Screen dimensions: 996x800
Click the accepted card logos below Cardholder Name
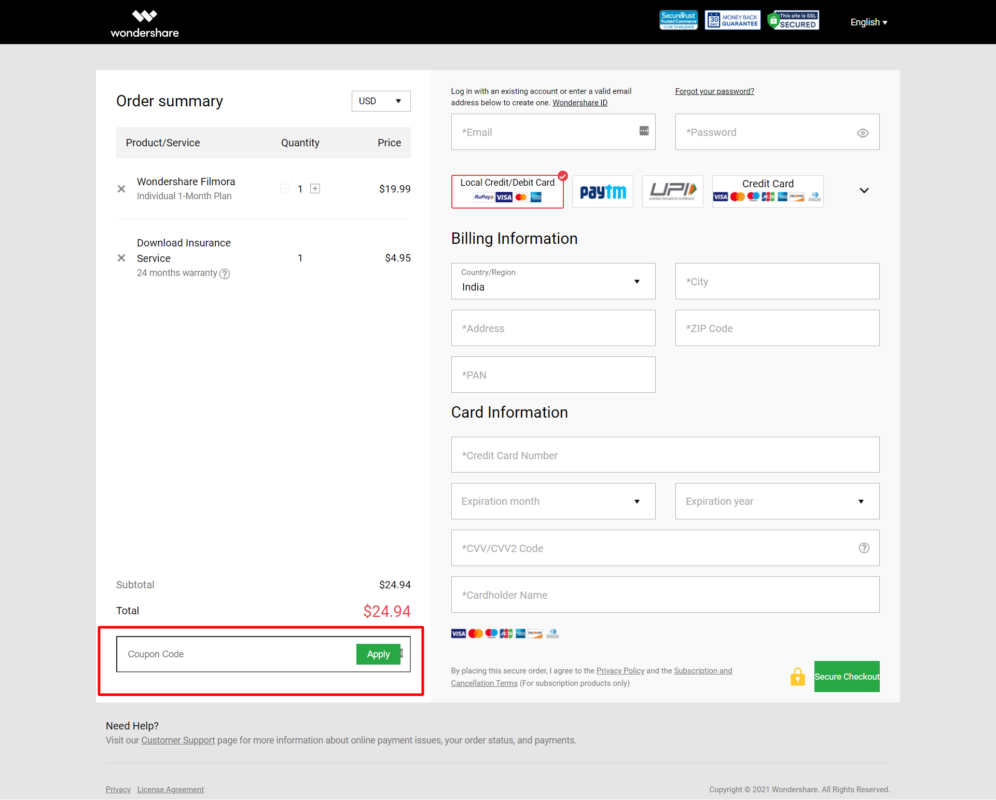click(505, 634)
